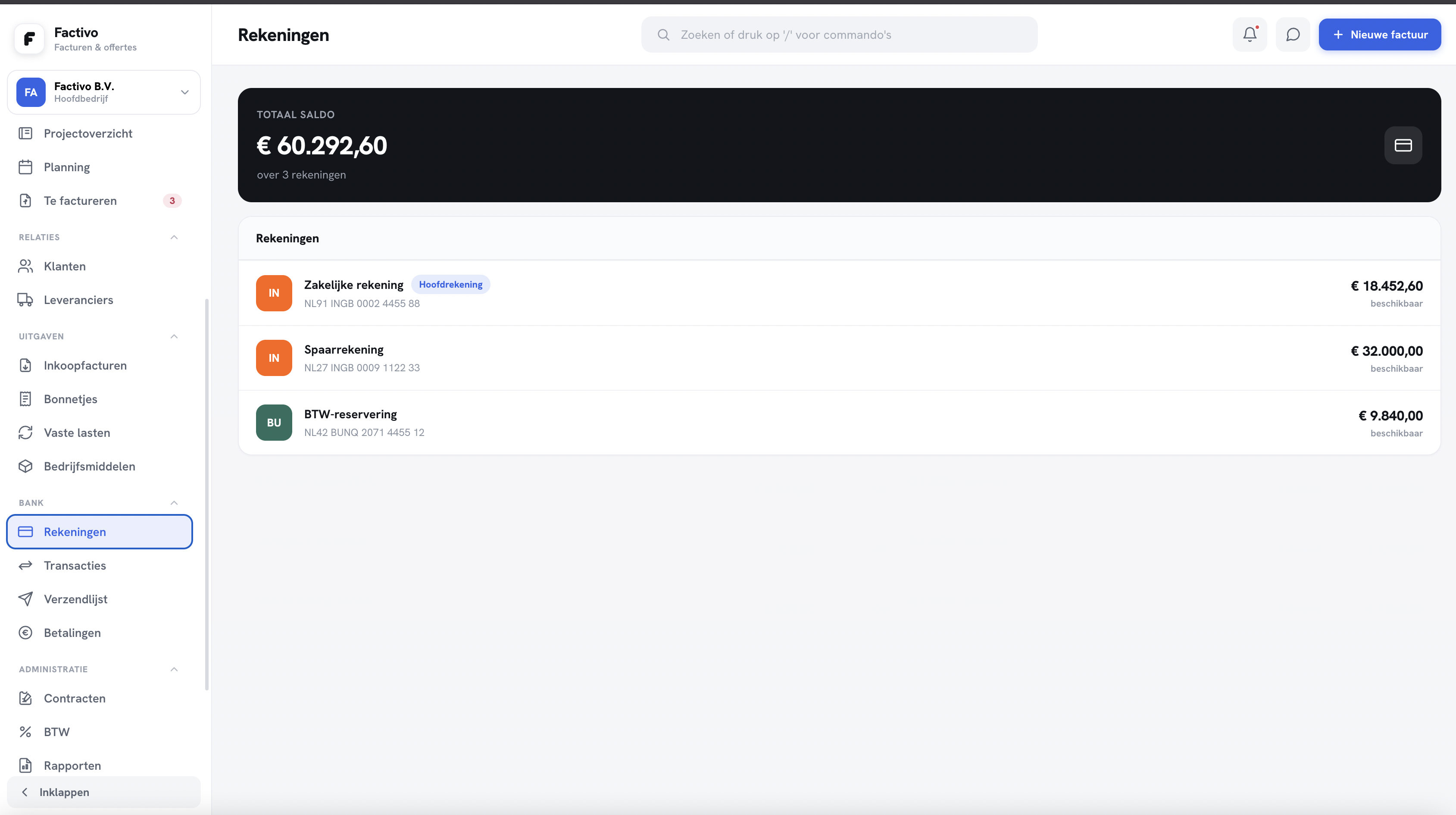This screenshot has height=815, width=1456.
Task: Click the Contracten pen icon
Action: pos(25,699)
